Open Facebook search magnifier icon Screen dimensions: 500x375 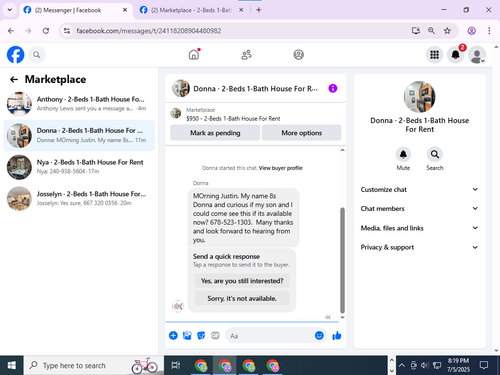point(37,55)
